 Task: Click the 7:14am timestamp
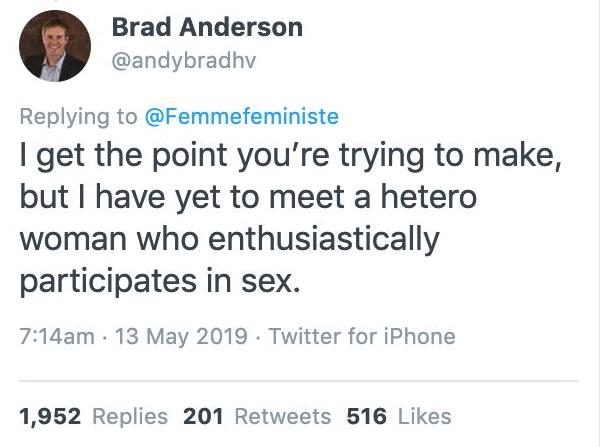(55, 336)
